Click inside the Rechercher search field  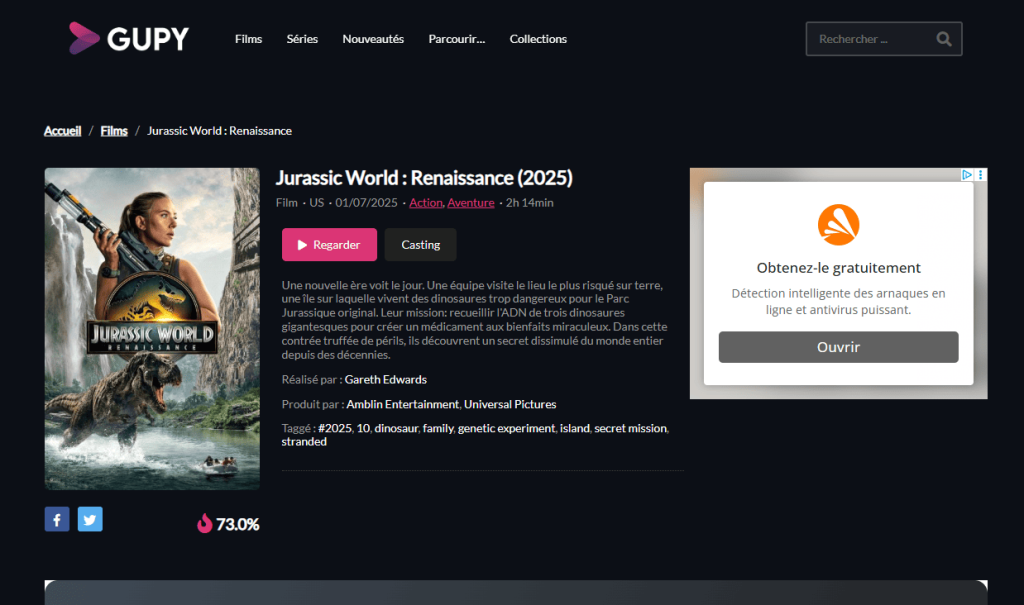870,38
